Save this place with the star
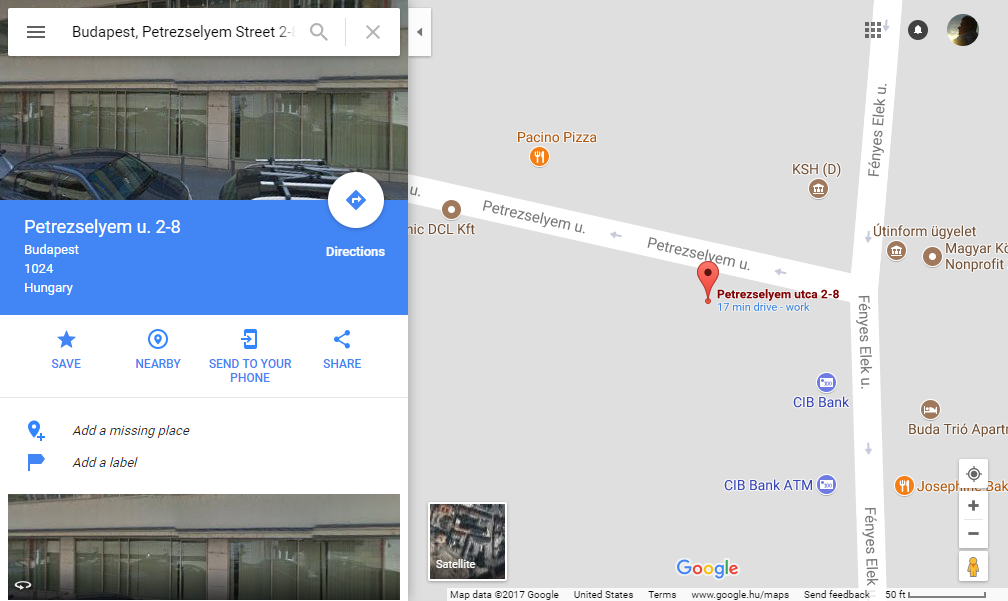The image size is (1008, 601). [66, 350]
